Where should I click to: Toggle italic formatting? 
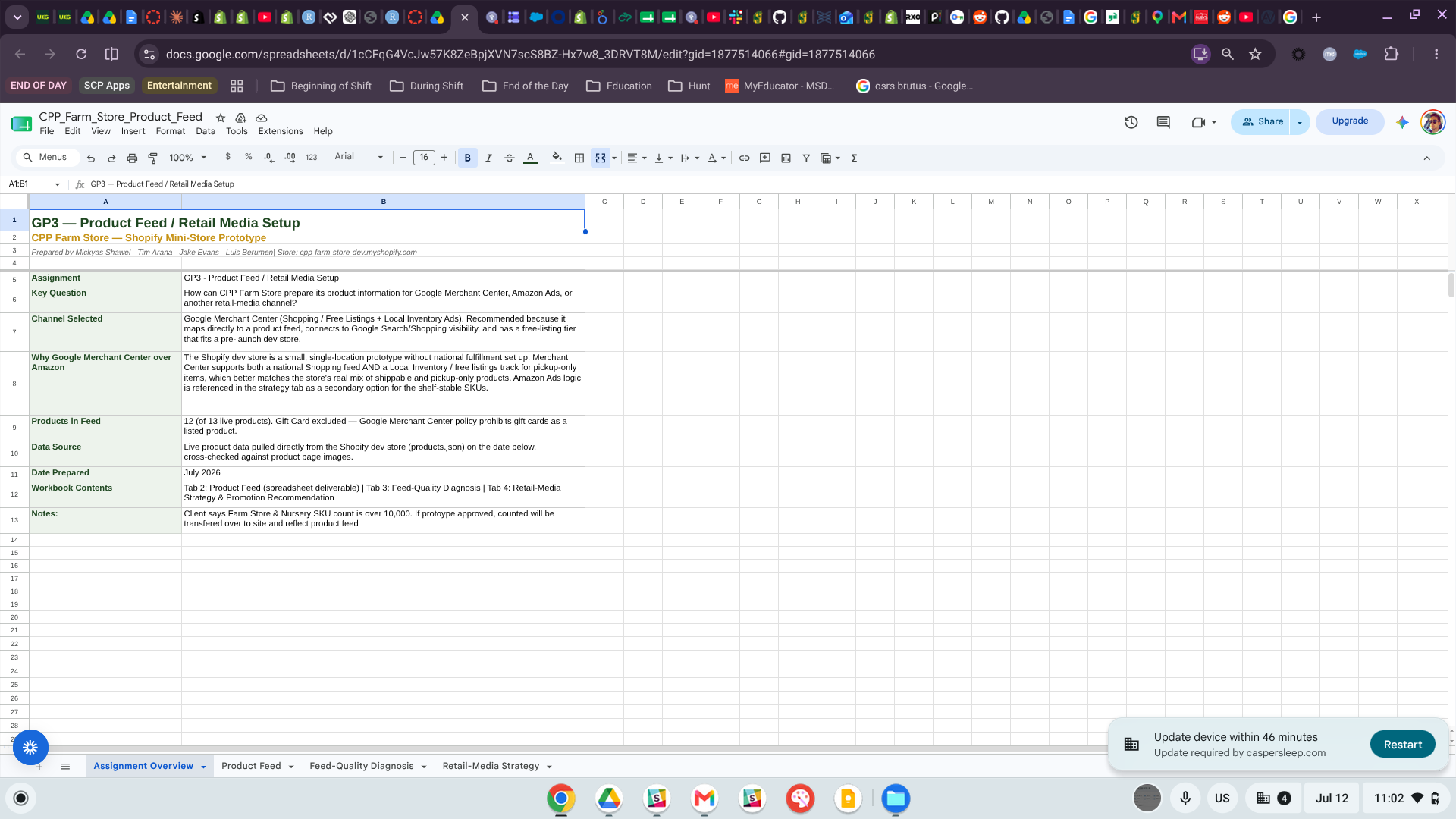[488, 158]
